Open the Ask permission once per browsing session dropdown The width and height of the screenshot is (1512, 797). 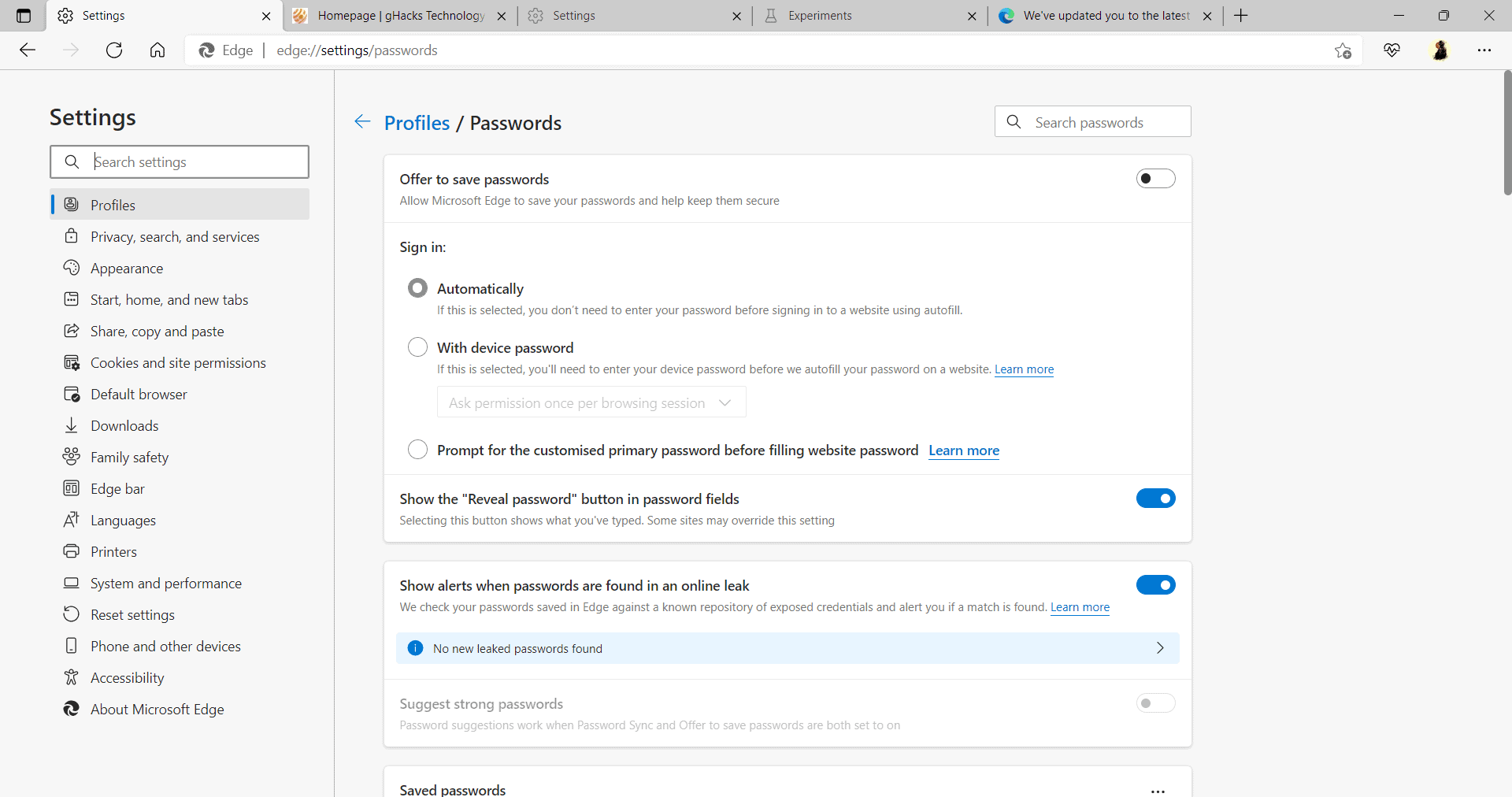pyautogui.click(x=591, y=402)
